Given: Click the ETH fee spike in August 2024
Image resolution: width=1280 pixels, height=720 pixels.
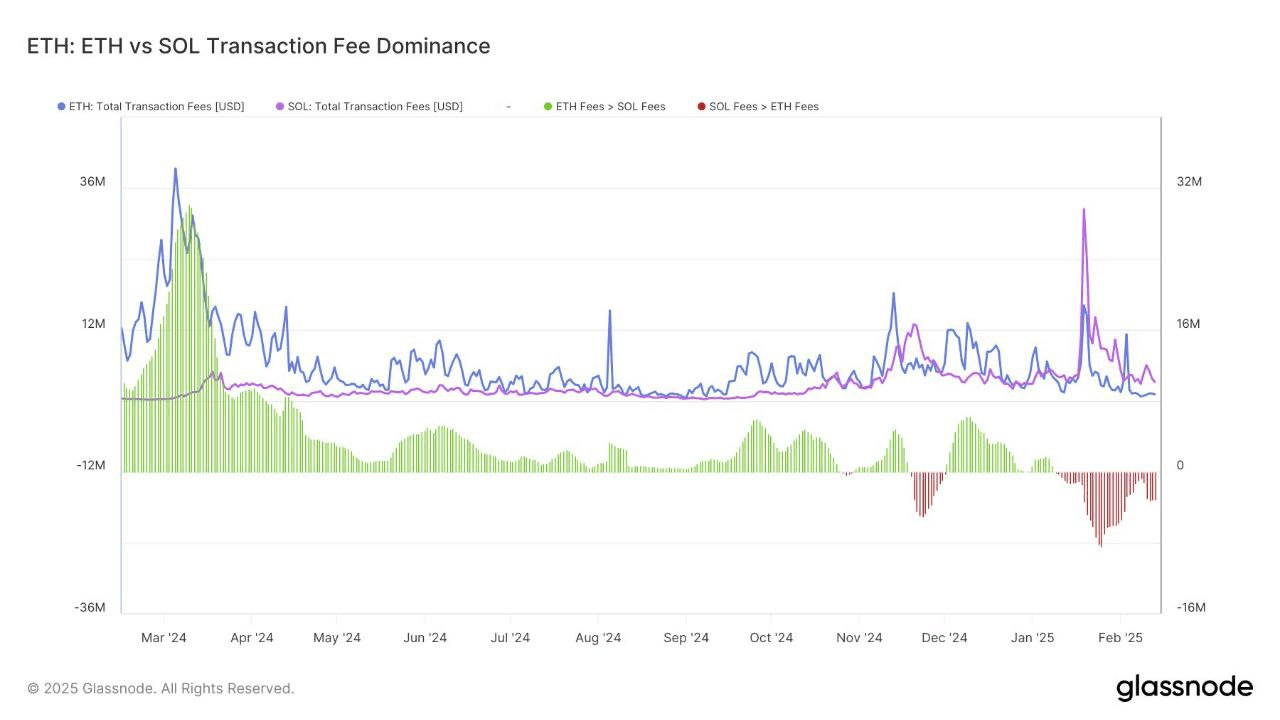Looking at the screenshot, I should click(609, 312).
